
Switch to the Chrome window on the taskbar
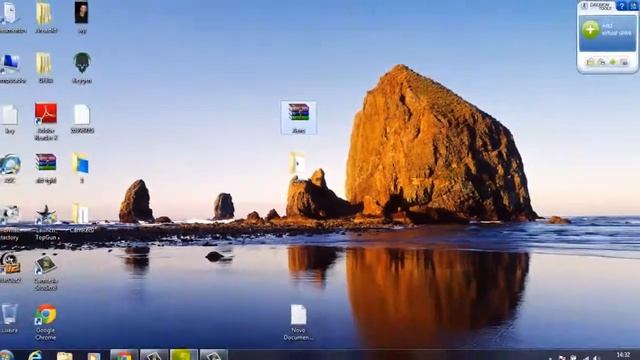[124, 355]
